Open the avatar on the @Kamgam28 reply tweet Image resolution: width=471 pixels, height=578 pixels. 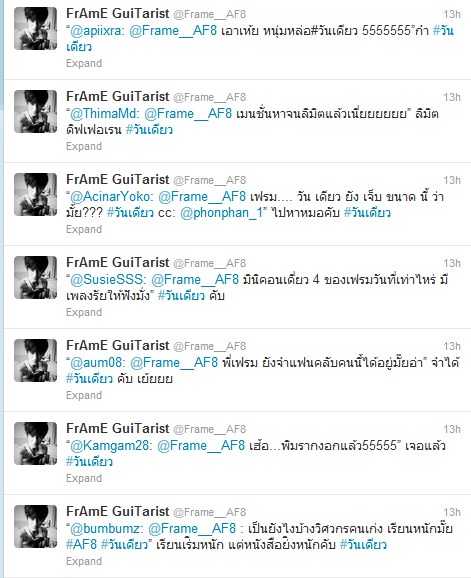(x=35, y=443)
